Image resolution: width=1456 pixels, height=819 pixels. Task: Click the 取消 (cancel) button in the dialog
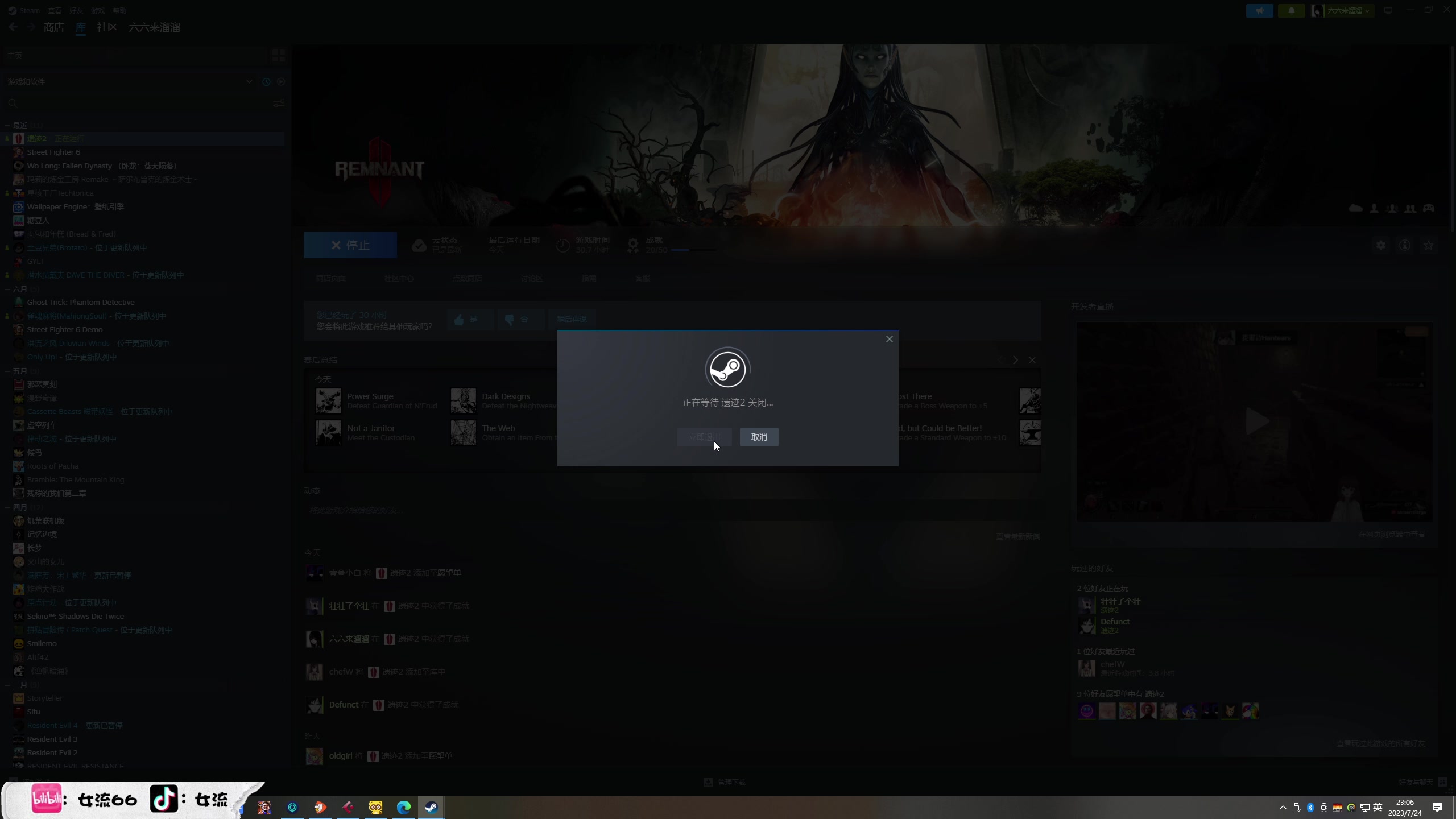(x=759, y=437)
